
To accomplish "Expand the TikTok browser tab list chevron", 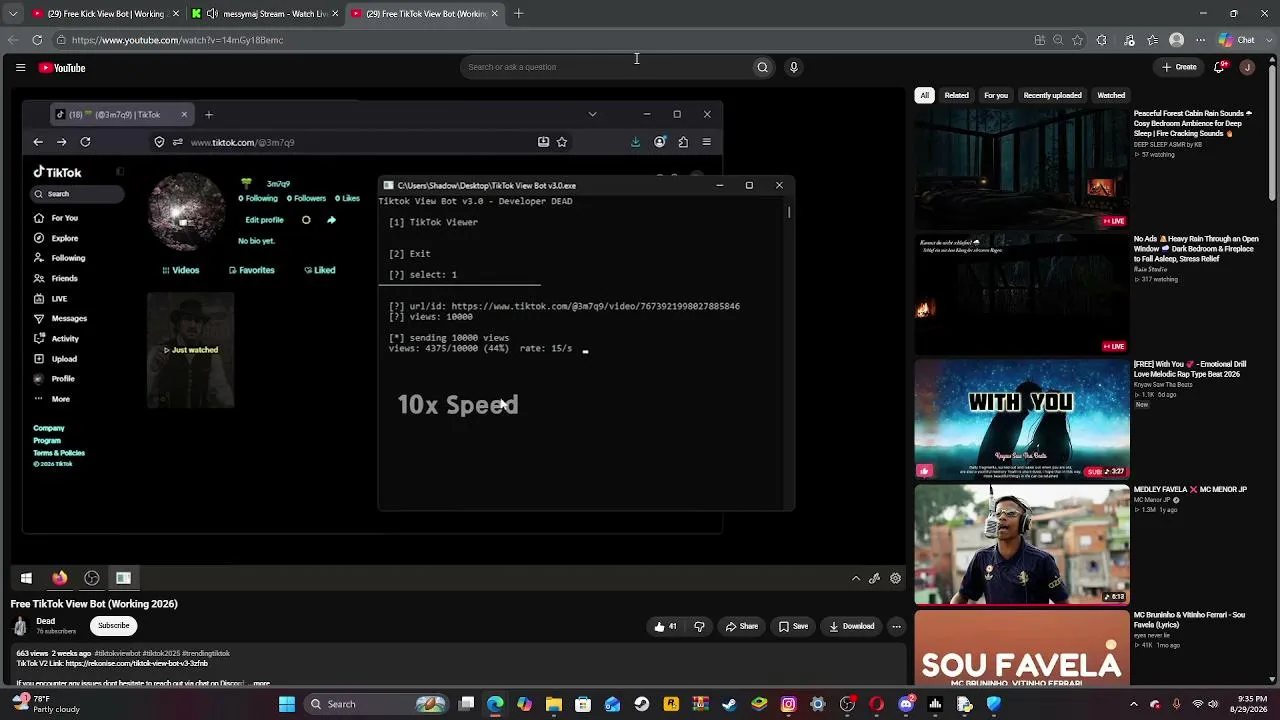I will (592, 114).
